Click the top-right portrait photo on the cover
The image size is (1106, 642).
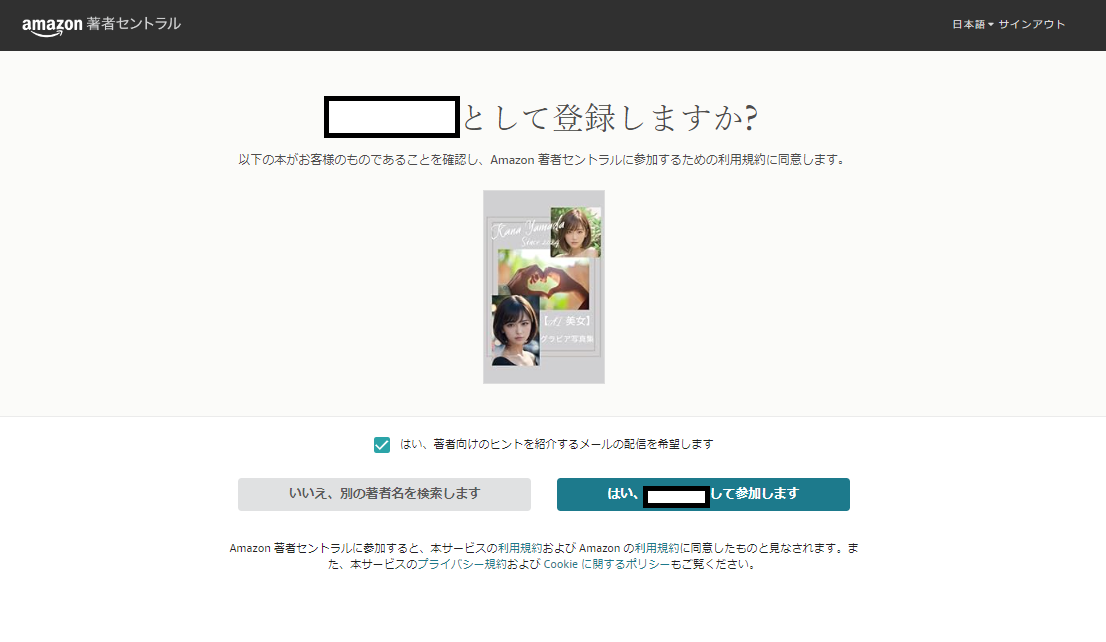[575, 232]
